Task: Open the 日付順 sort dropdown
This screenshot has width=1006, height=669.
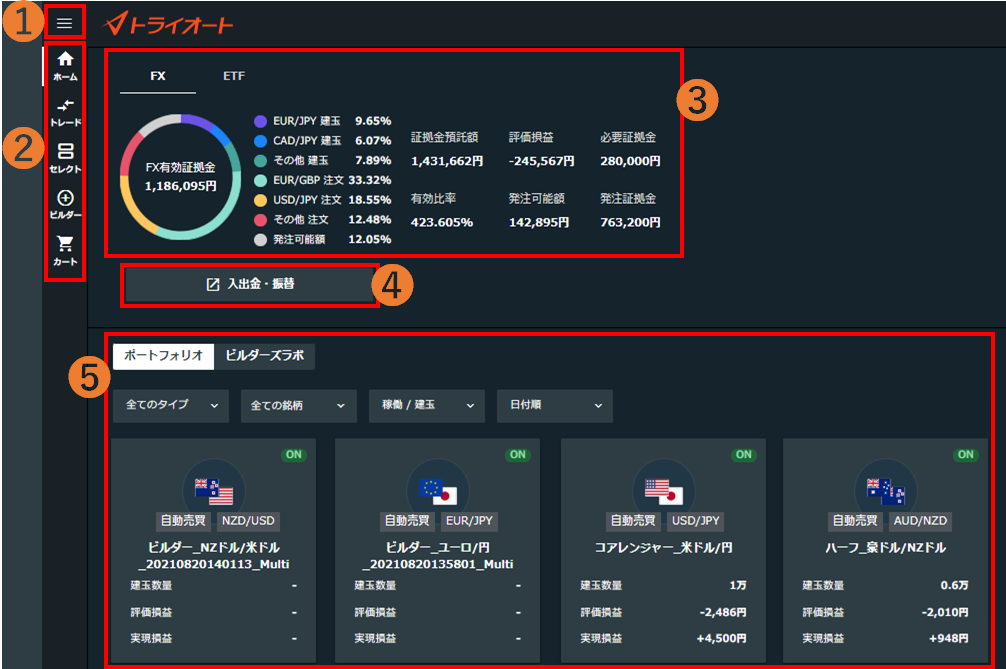Action: click(555, 405)
